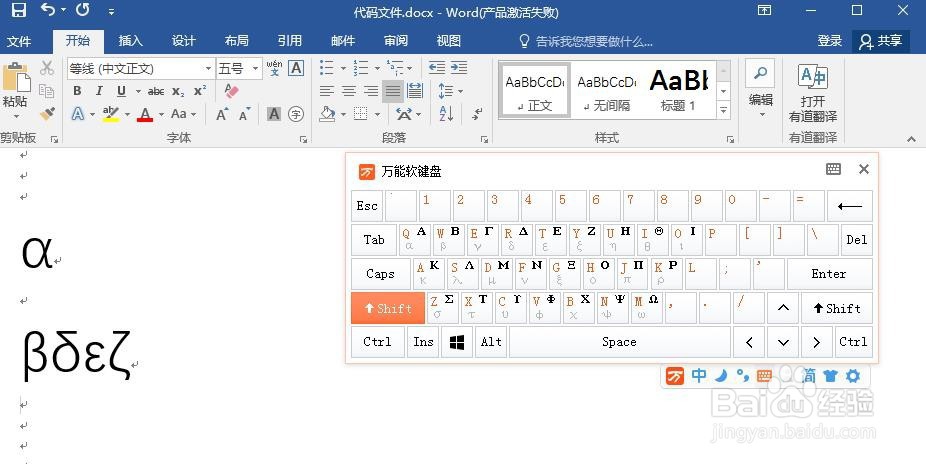Viewport: 926px width, 464px height.
Task: Click the Phonetic Guide (wén) icon
Action: tap(274, 68)
